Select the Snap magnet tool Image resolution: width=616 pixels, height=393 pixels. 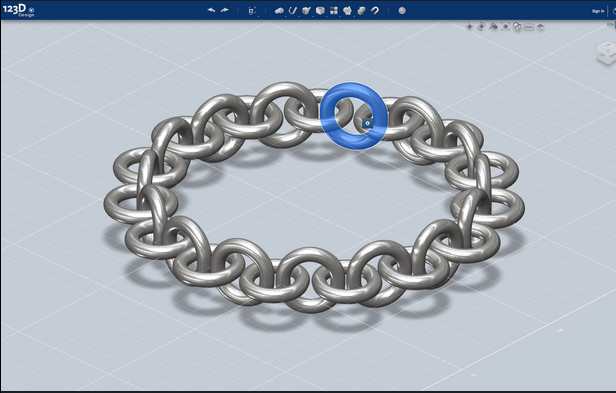[x=375, y=11]
